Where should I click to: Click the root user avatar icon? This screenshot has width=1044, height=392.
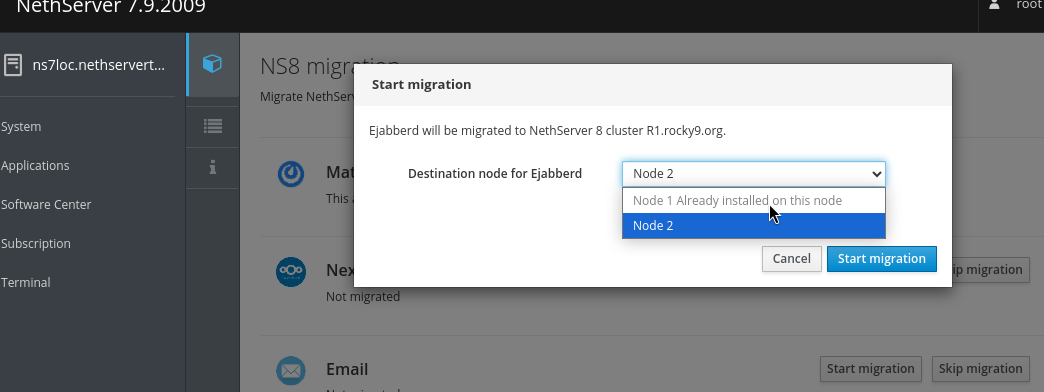click(x=994, y=5)
